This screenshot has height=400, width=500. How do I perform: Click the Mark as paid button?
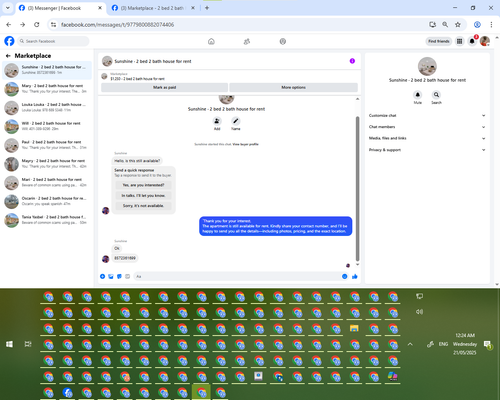[164, 87]
